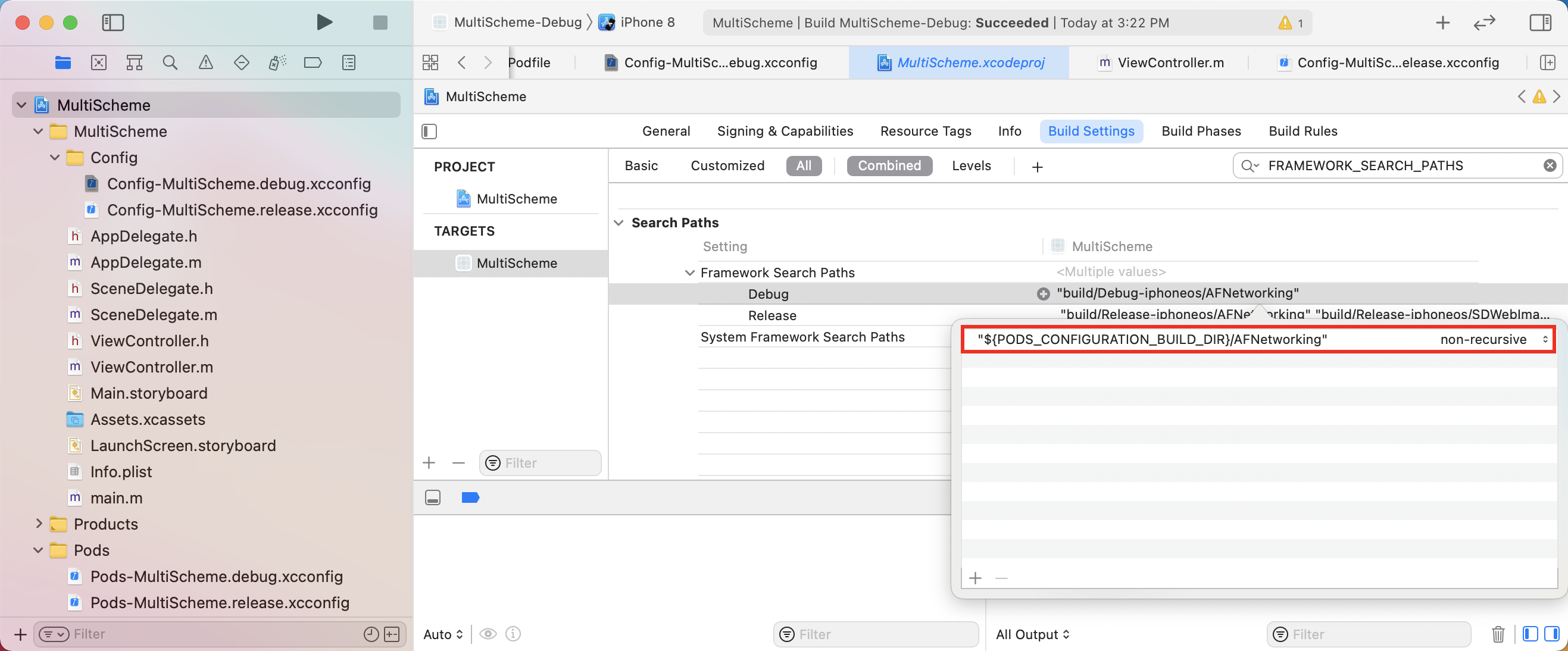
Task: Expand the Products folder
Action: pyautogui.click(x=38, y=524)
